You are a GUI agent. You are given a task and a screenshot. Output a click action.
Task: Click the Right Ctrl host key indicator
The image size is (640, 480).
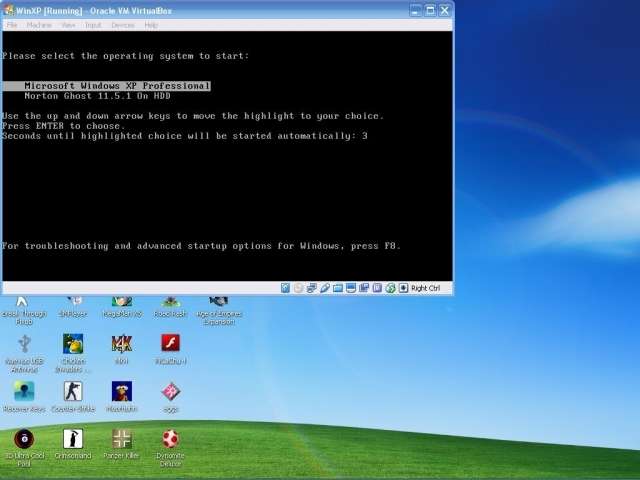pos(425,288)
